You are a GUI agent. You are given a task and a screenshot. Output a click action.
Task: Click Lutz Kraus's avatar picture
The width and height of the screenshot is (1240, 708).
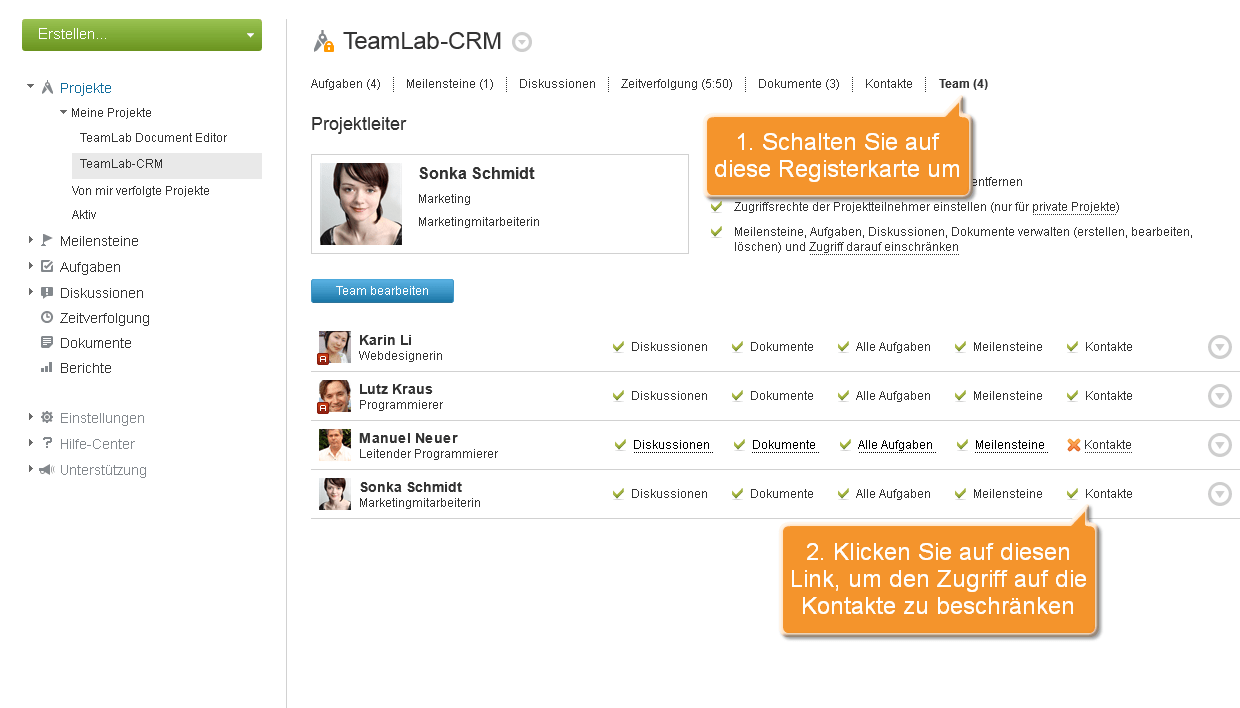click(x=335, y=396)
